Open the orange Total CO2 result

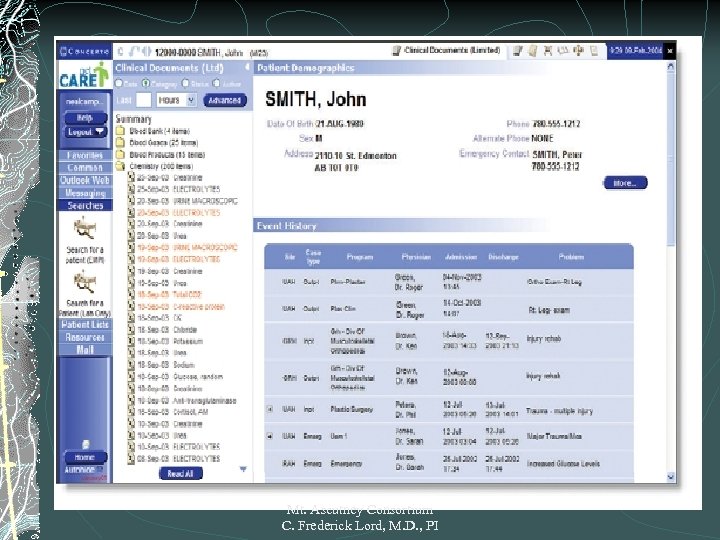coord(187,294)
